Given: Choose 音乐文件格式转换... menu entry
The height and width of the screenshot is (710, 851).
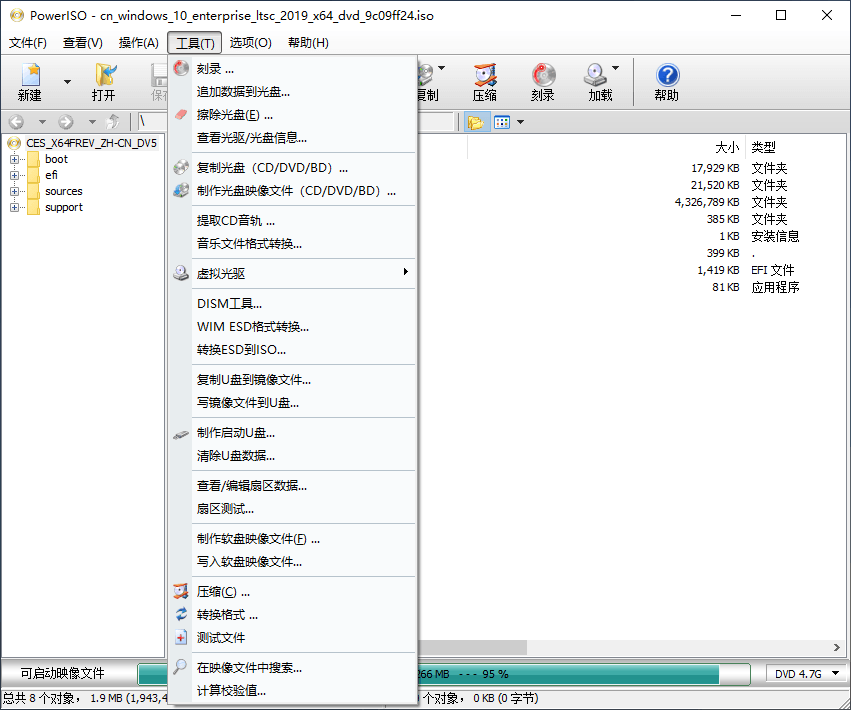Looking at the screenshot, I should click(x=293, y=244).
